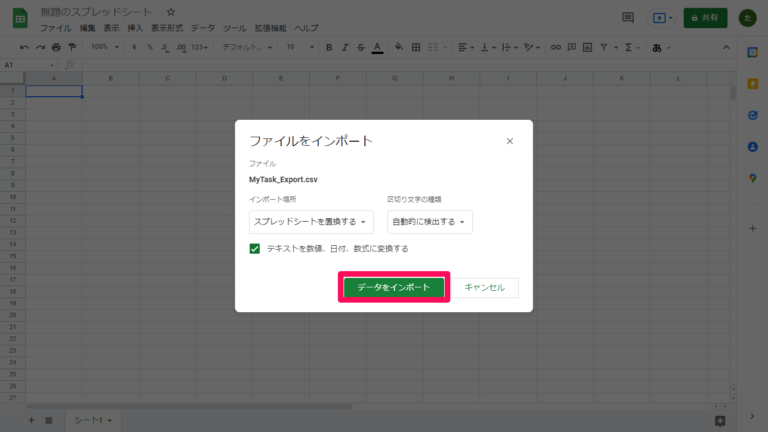Image resolution: width=768 pixels, height=432 pixels.
Task: Click the 共有 share button
Action: click(705, 18)
